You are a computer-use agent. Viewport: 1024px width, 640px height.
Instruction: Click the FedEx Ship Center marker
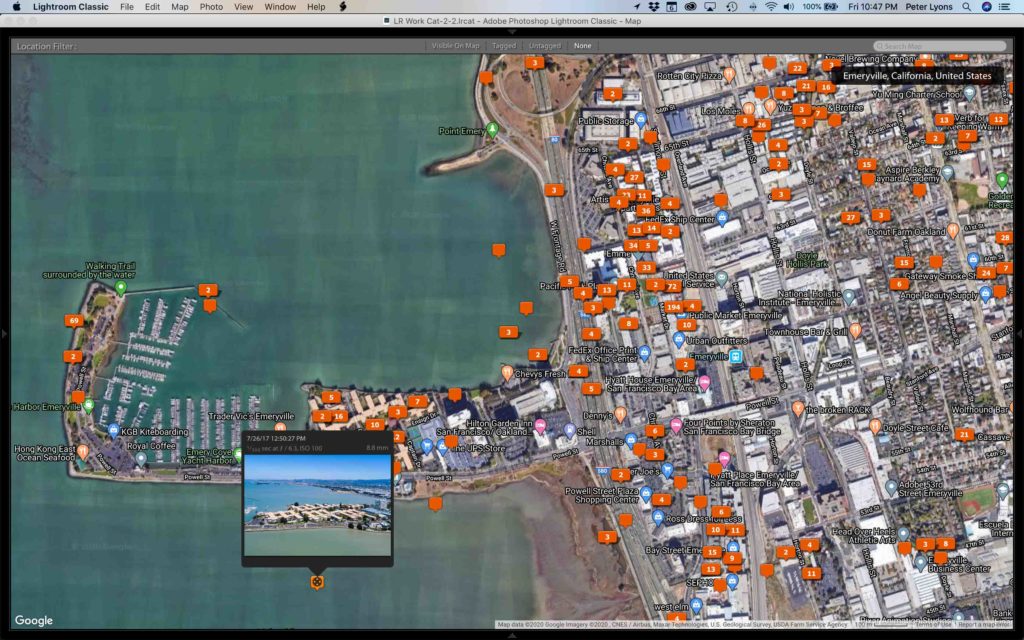tap(722, 217)
